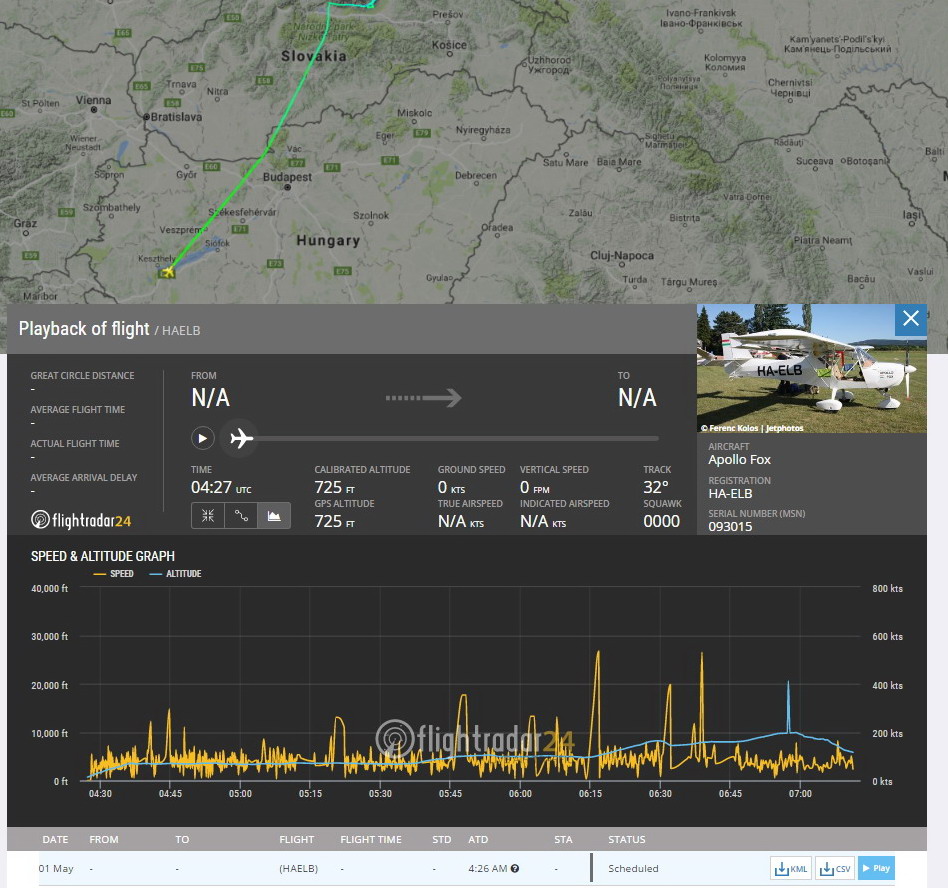
Task: Select the 01 May flight row
Action: point(300,868)
